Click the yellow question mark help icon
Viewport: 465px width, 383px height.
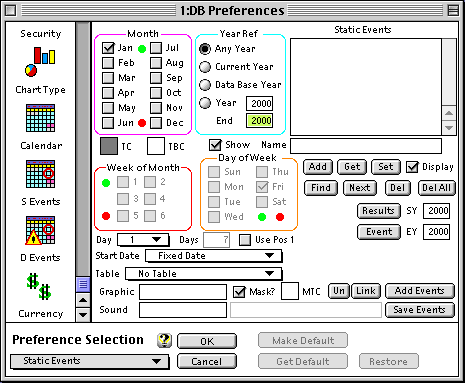click(x=164, y=340)
